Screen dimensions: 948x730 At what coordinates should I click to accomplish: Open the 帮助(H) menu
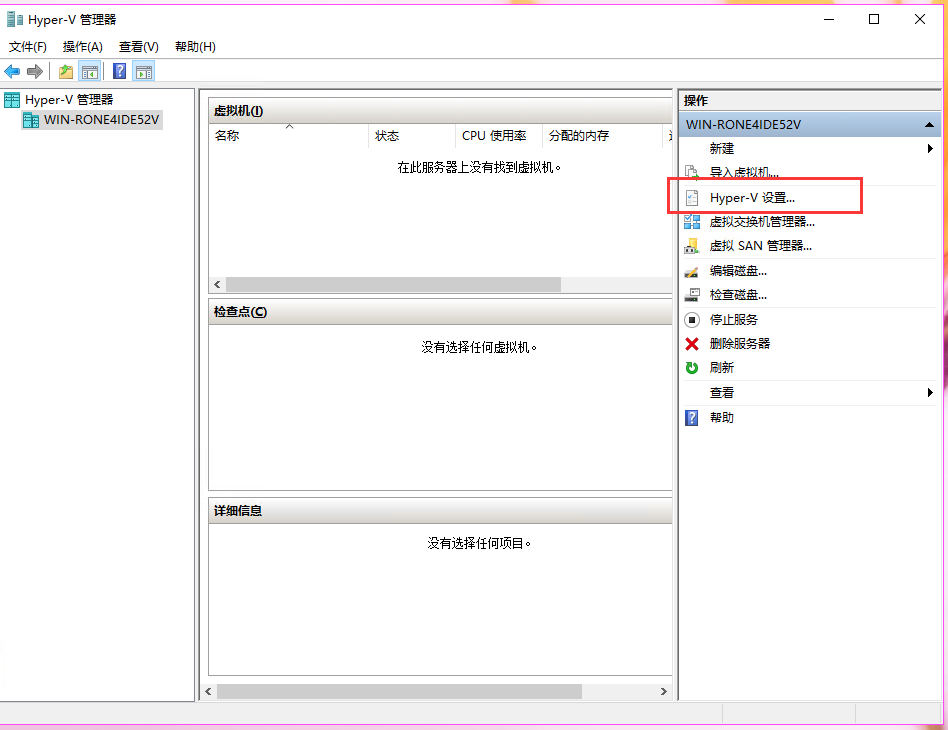point(195,47)
